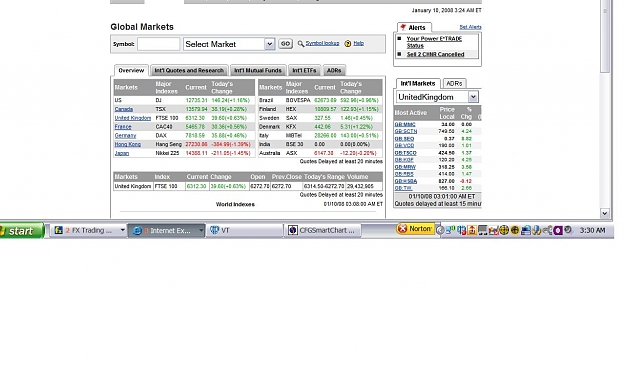This screenshot has height=391, width=625.
Task: Select the ADRs tab beside Int'l Markets
Action: click(454, 83)
